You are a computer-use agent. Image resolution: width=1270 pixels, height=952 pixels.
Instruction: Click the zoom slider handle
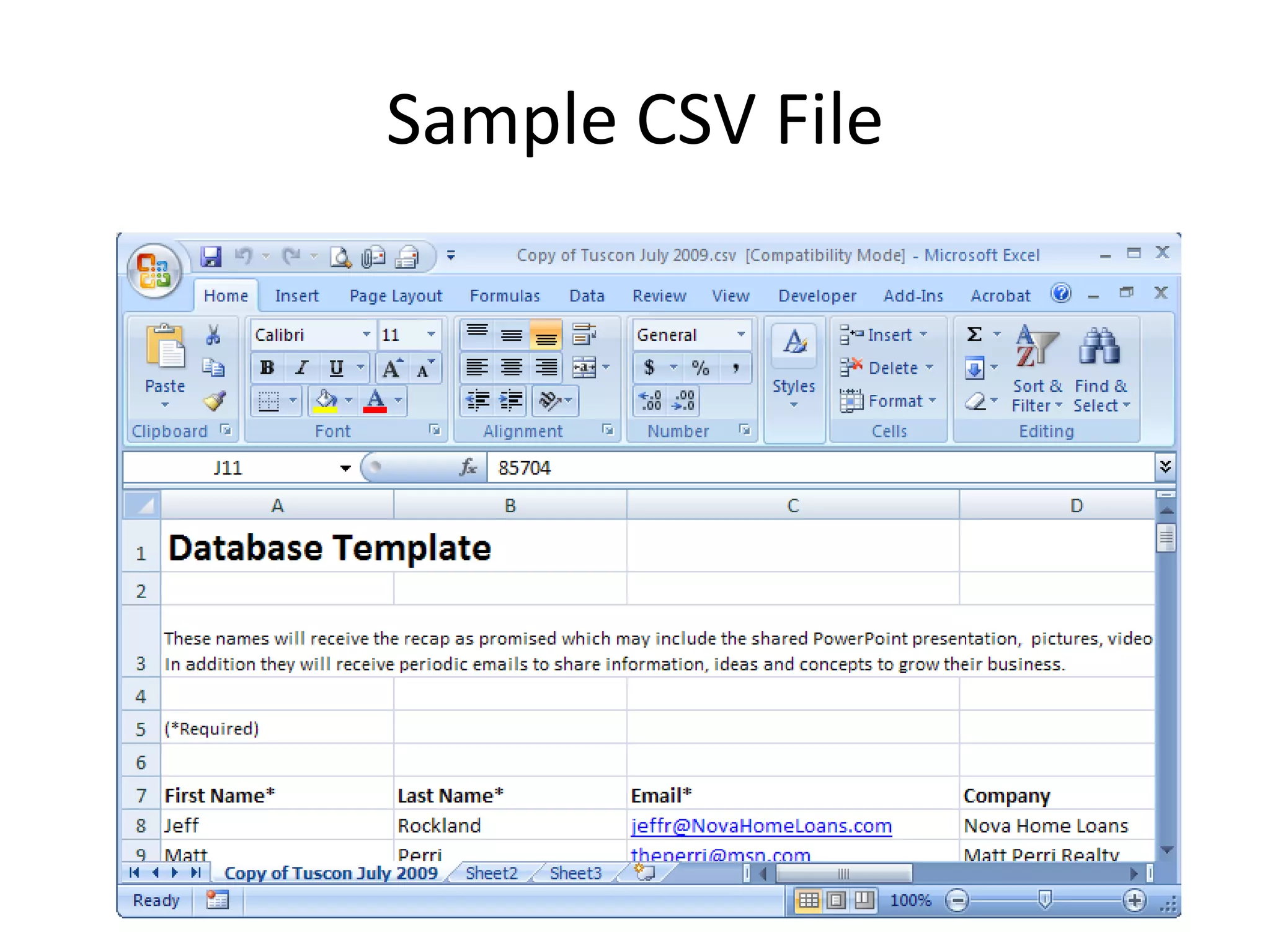click(1045, 900)
